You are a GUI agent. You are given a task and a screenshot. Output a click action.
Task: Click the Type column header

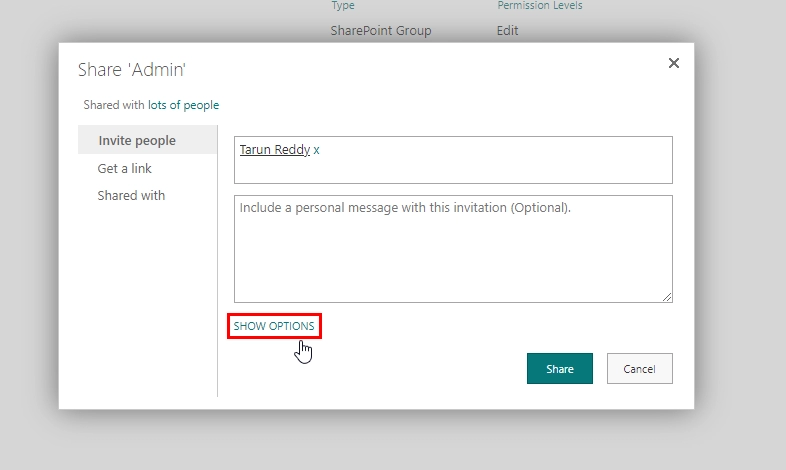(x=343, y=6)
